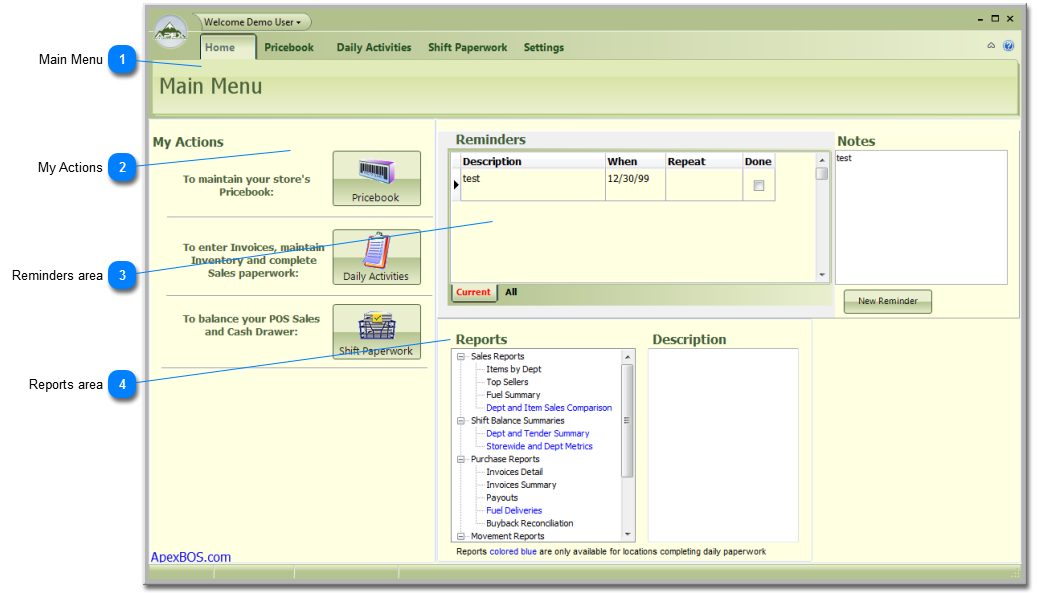Click the Reports list vertical scrollbar
1037x593 pixels.
[628, 420]
